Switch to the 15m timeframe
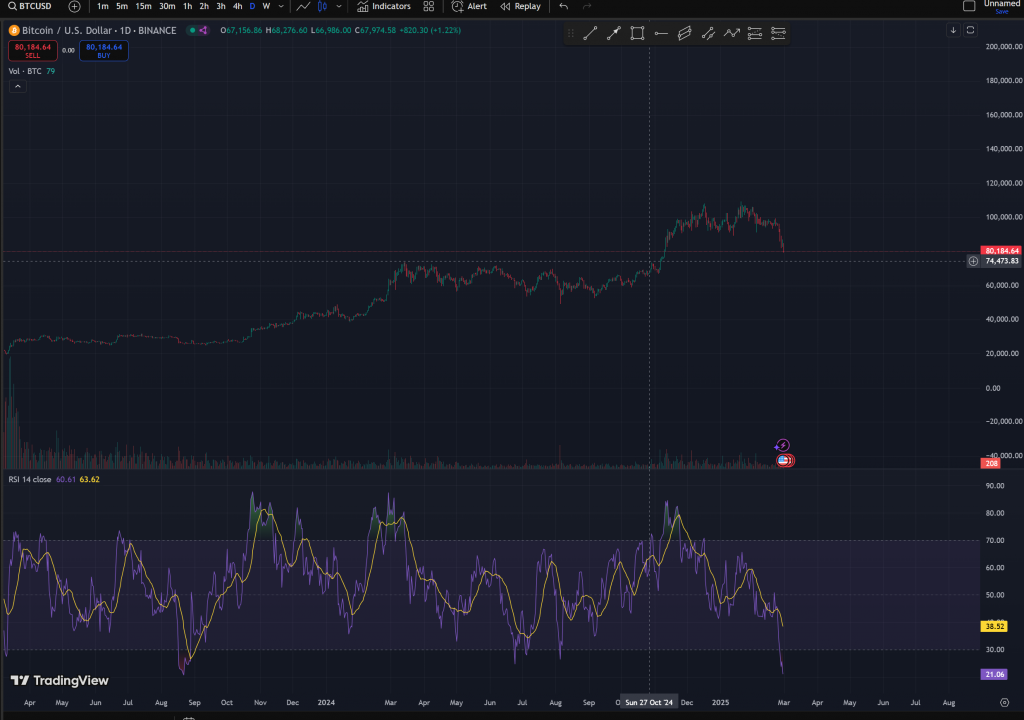The height and width of the screenshot is (720, 1024). (x=143, y=6)
